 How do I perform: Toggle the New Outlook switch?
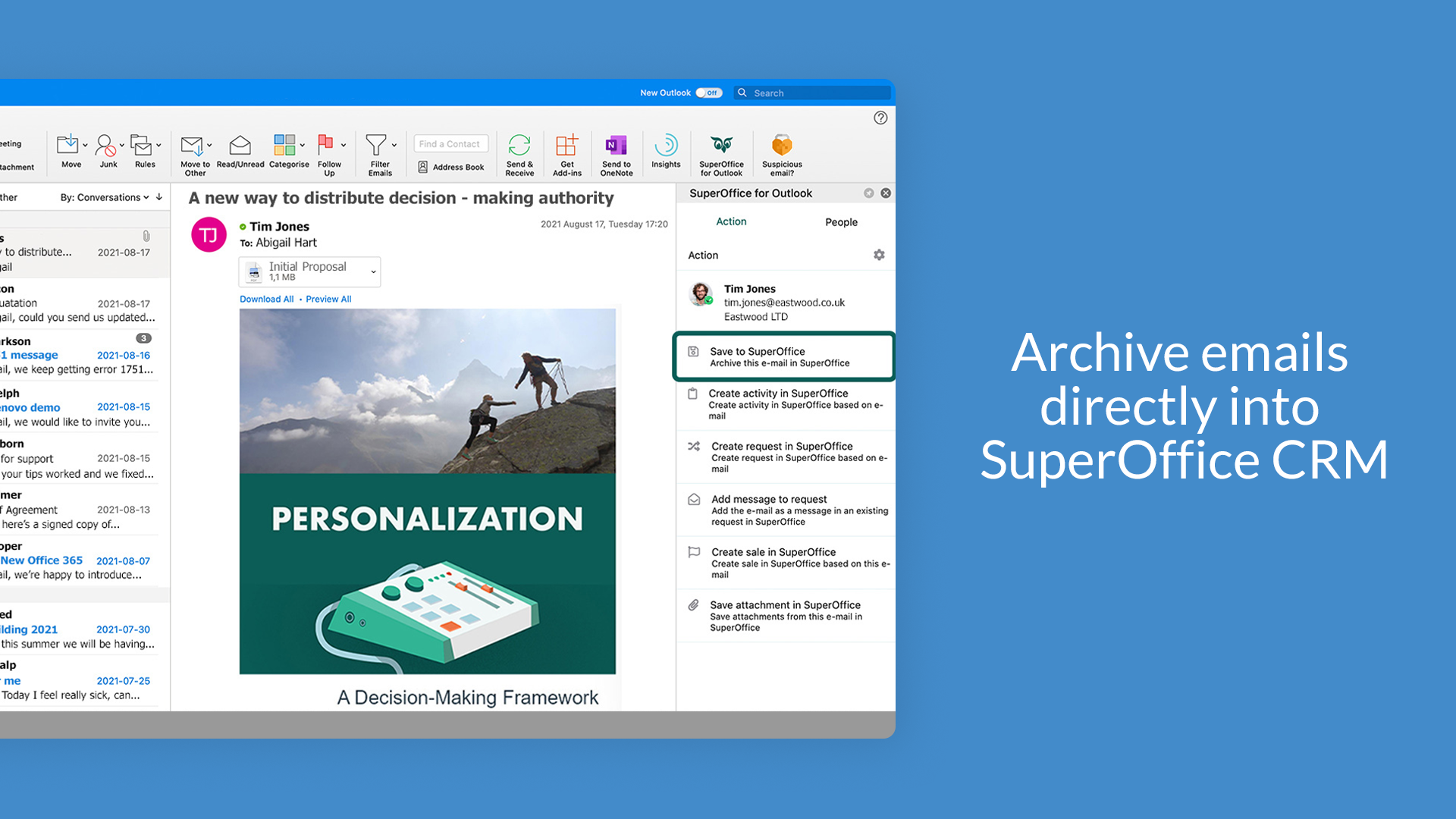point(709,93)
